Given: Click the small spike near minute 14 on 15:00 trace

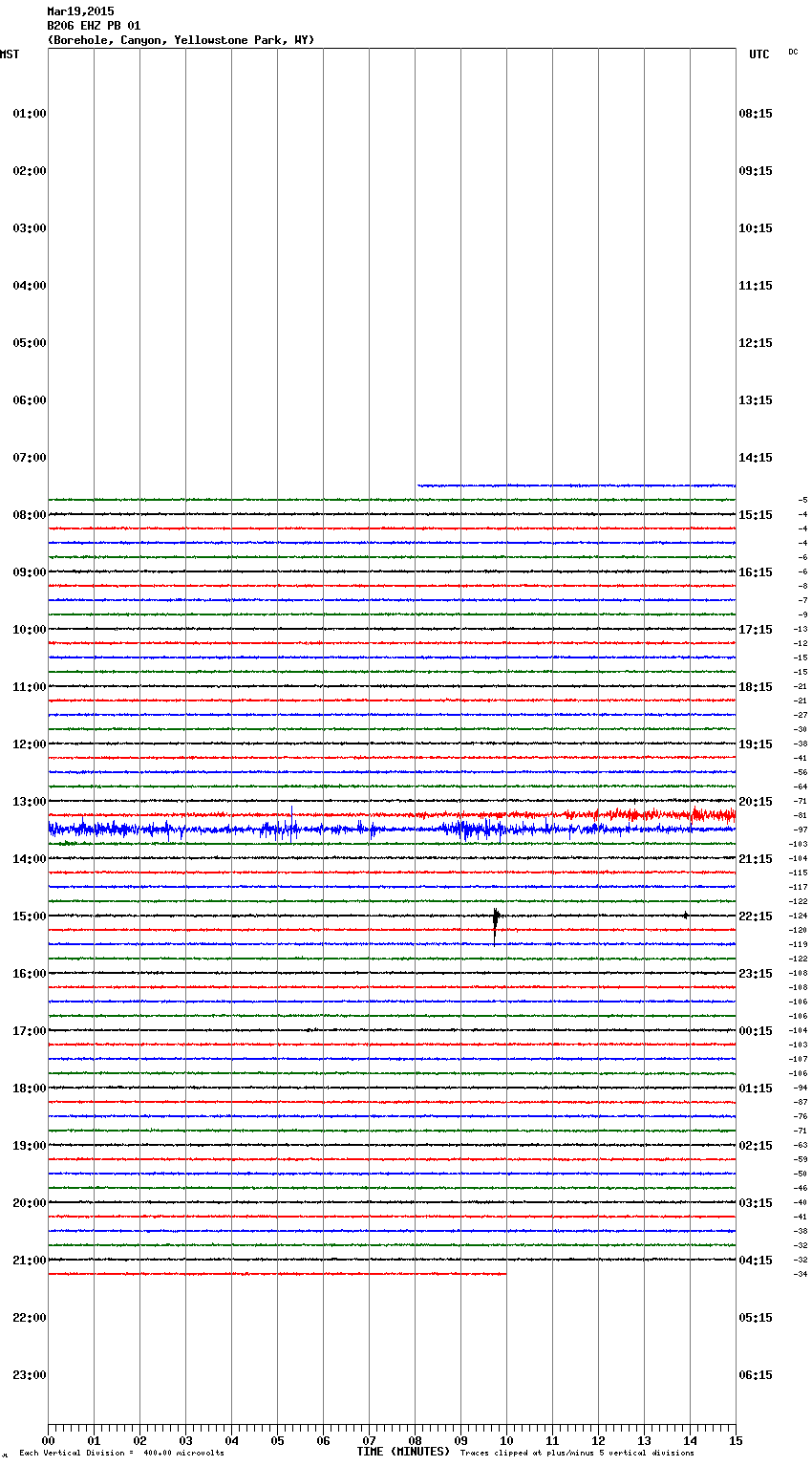Looking at the screenshot, I should click(x=685, y=916).
